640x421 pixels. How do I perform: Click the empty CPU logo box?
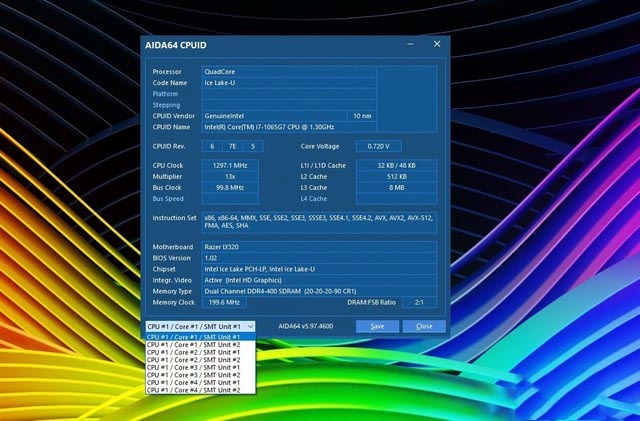click(407, 99)
